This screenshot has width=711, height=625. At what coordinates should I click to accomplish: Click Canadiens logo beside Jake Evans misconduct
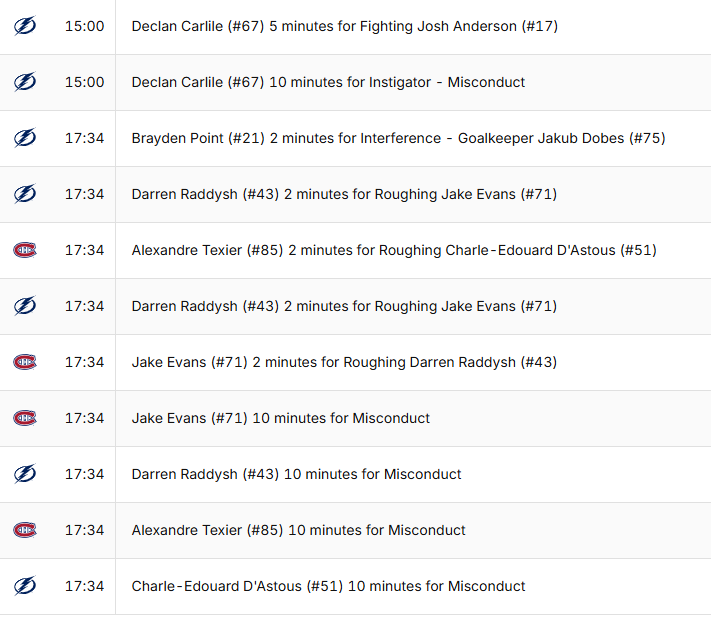[x=25, y=418]
